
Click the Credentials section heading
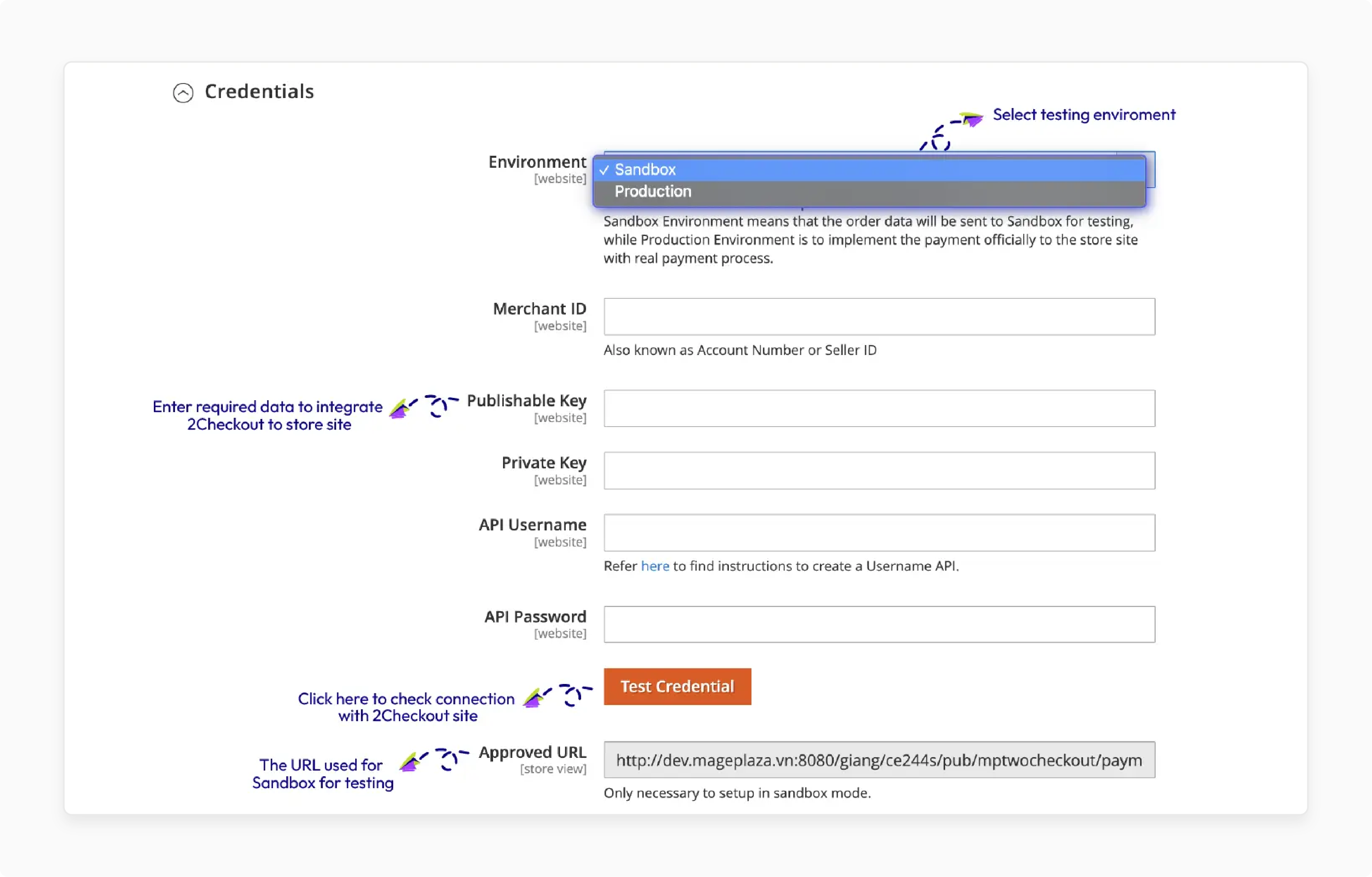pyautogui.click(x=259, y=91)
